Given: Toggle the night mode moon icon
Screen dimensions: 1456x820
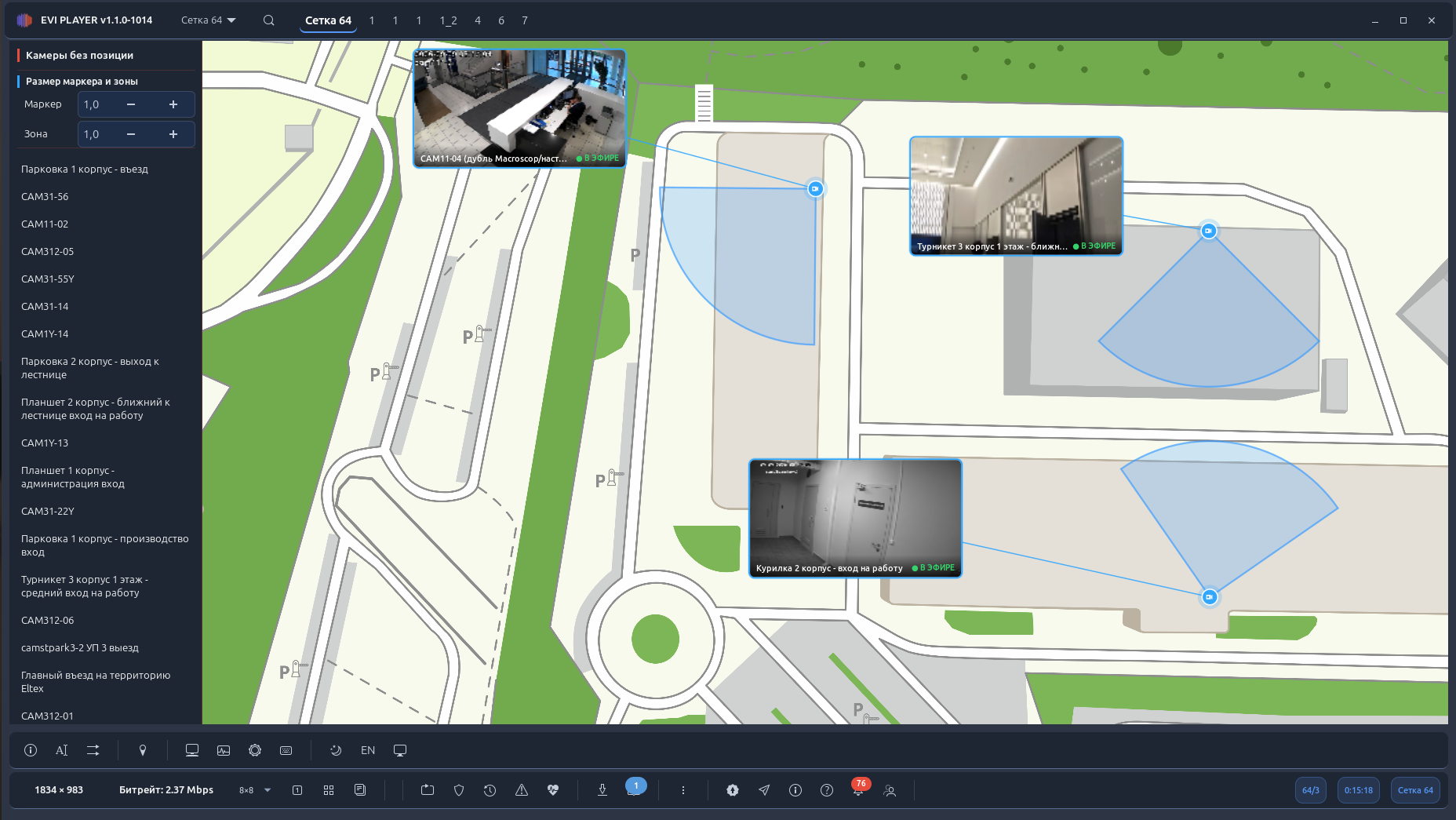Looking at the screenshot, I should (x=336, y=750).
